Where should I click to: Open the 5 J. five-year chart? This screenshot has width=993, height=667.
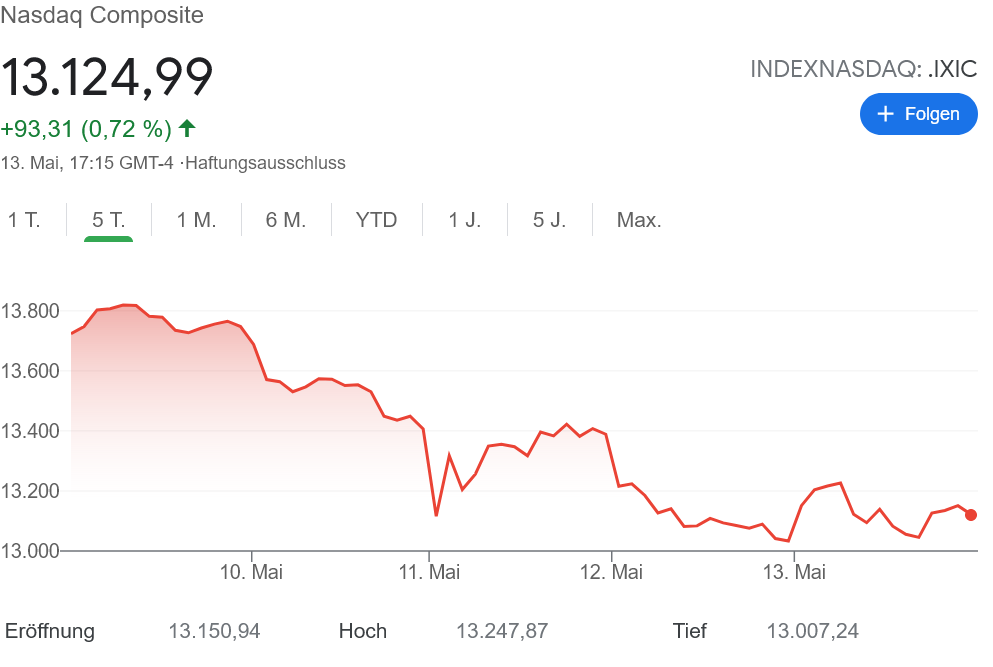point(549,220)
